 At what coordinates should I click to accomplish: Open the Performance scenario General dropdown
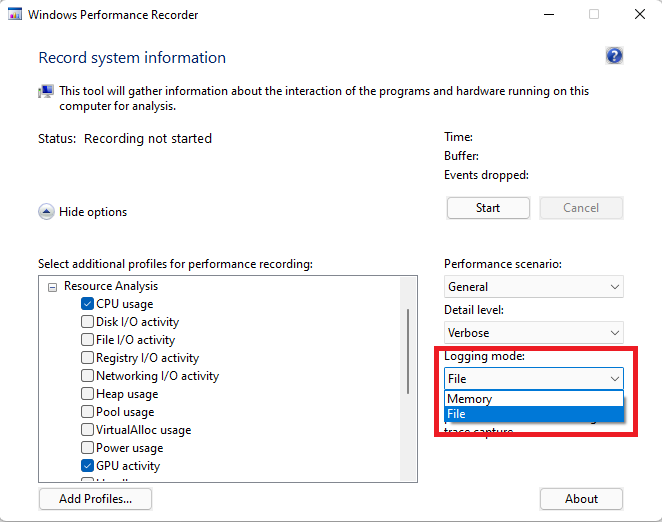(x=534, y=287)
